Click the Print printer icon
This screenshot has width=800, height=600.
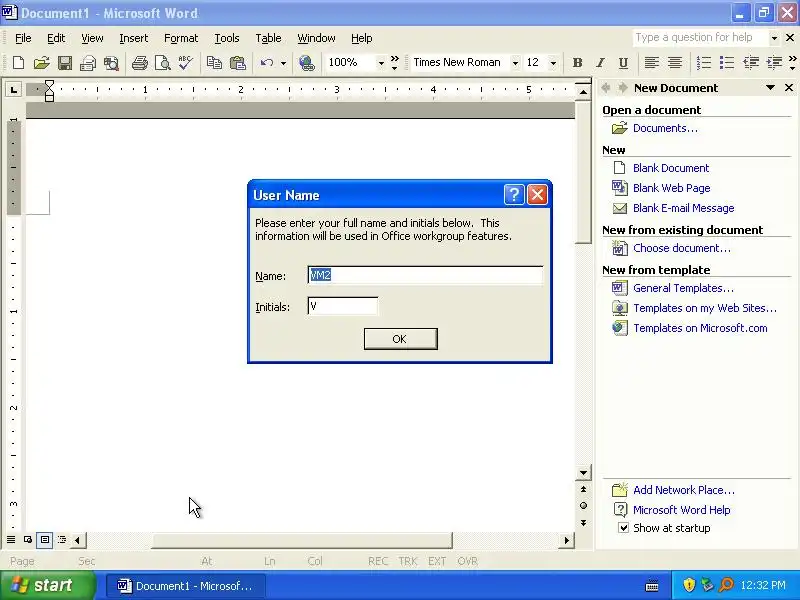click(139, 63)
